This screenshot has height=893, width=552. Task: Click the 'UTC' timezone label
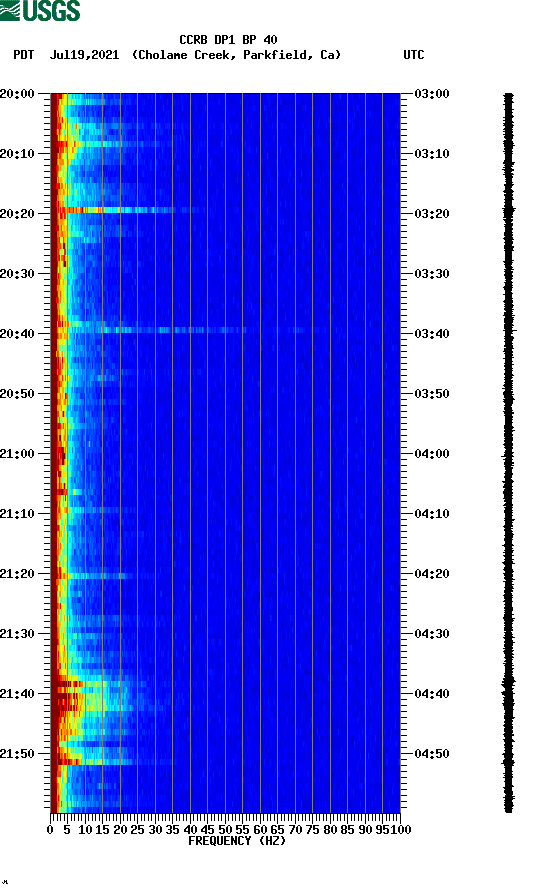tap(414, 55)
